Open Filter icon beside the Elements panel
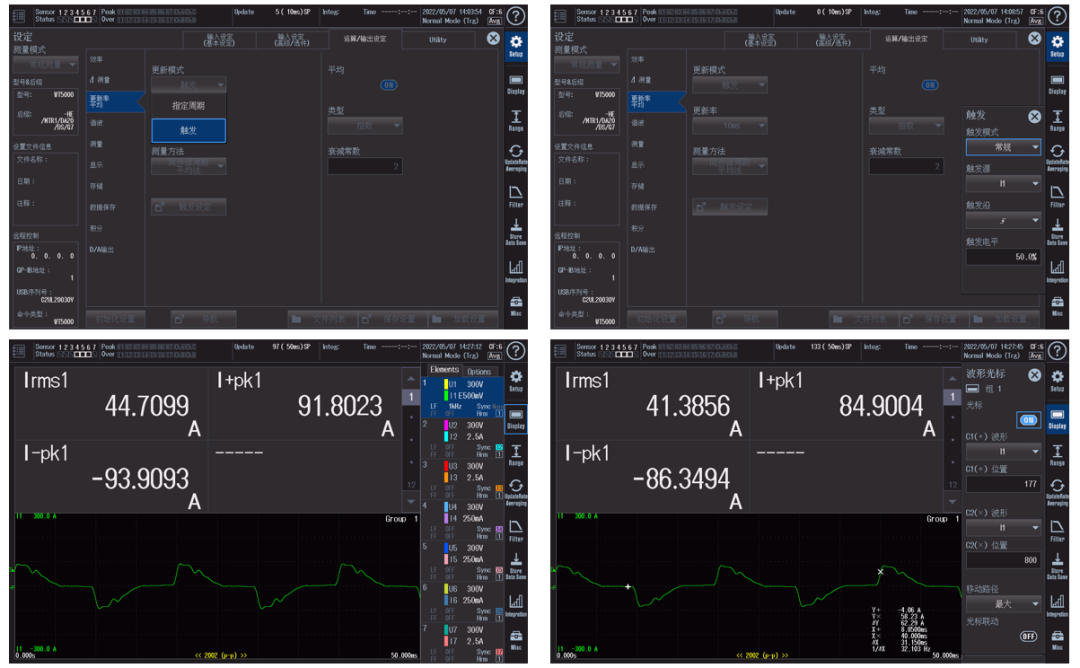 pyautogui.click(x=515, y=531)
